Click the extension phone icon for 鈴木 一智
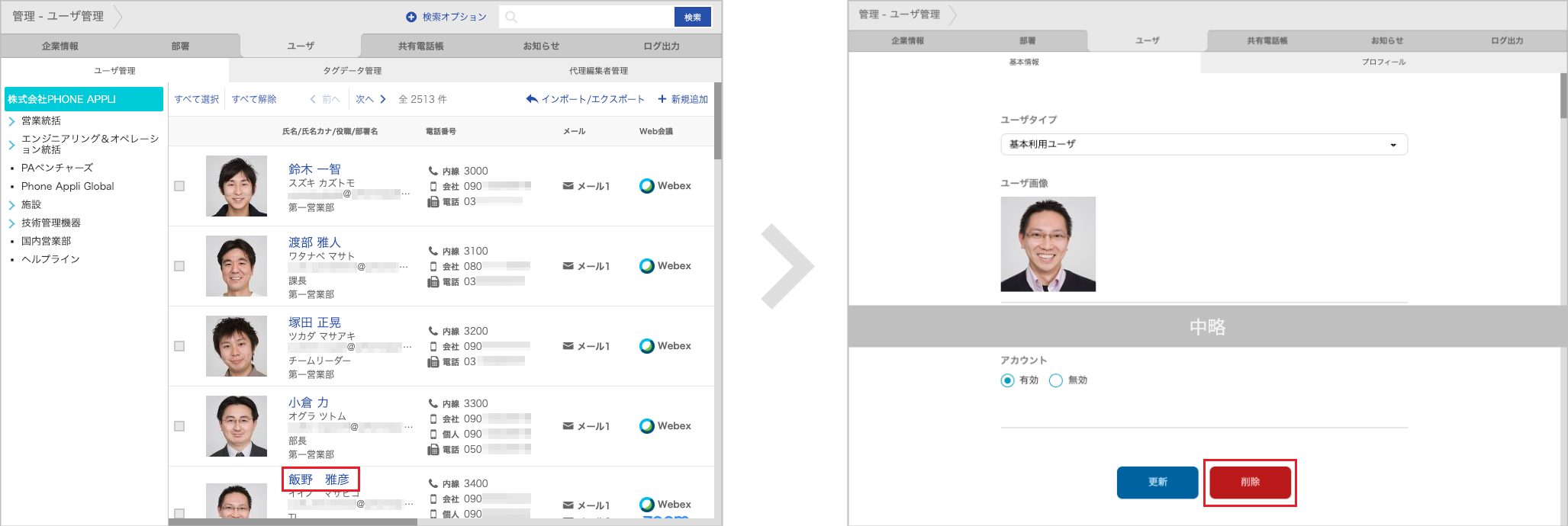This screenshot has width=1568, height=526. [x=433, y=171]
